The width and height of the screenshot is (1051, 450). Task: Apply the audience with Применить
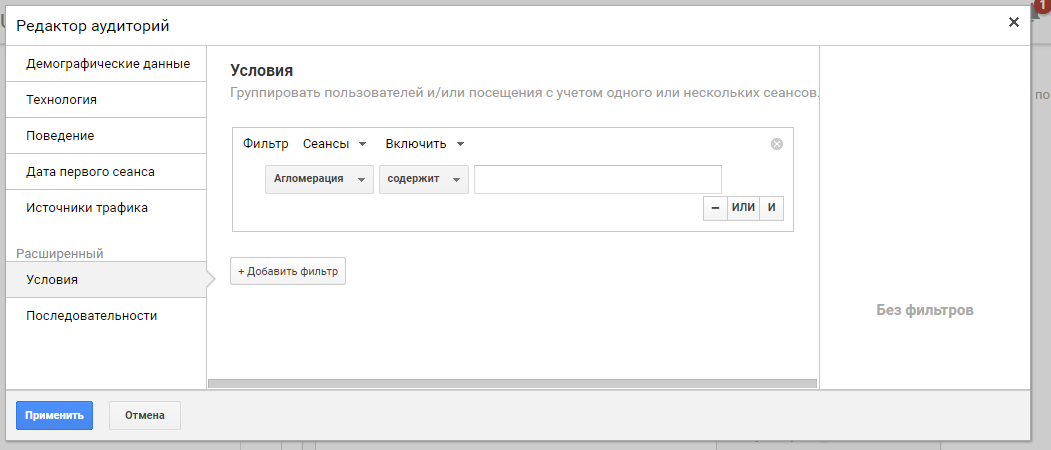[x=54, y=415]
